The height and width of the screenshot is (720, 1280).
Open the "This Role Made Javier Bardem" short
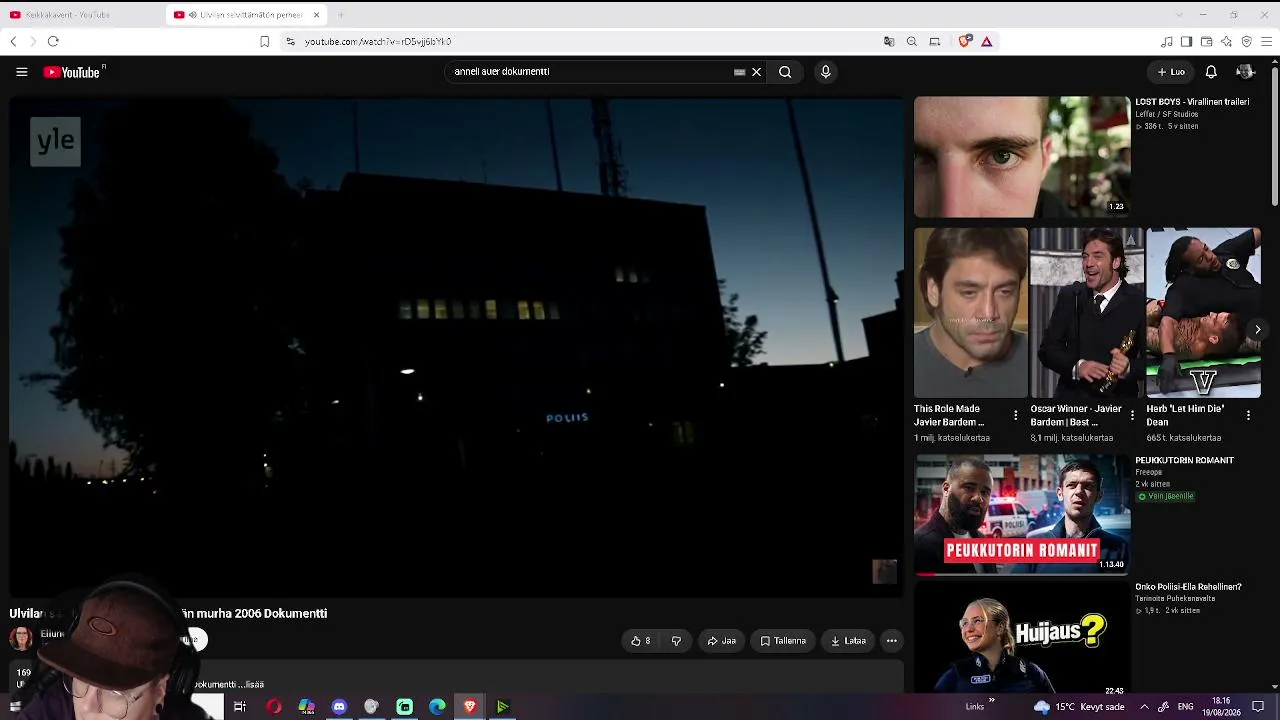pos(970,313)
